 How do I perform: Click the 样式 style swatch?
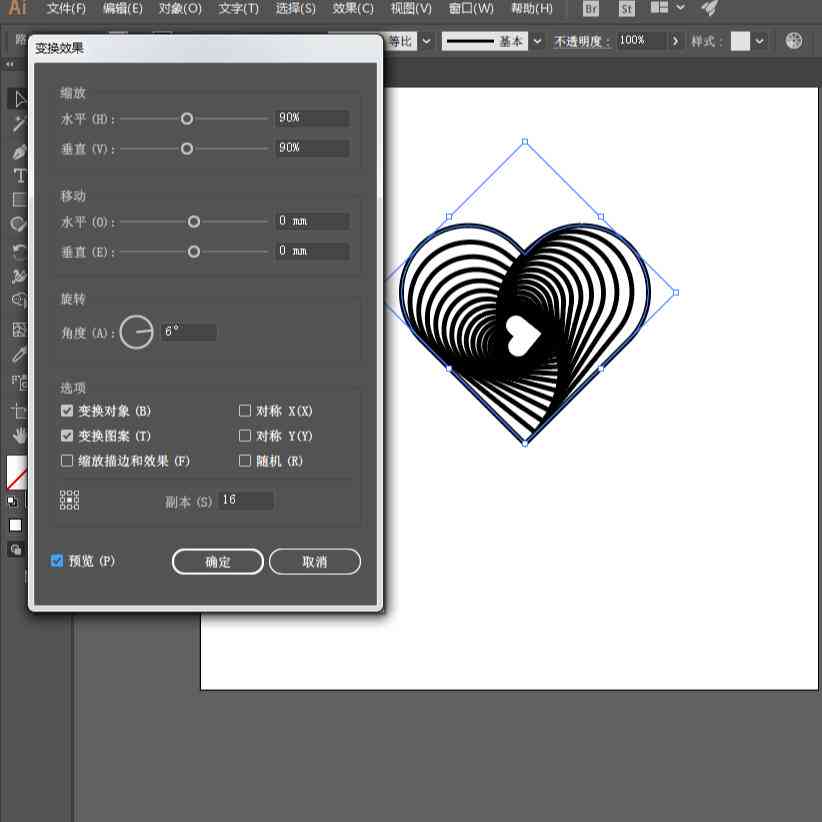[740, 41]
